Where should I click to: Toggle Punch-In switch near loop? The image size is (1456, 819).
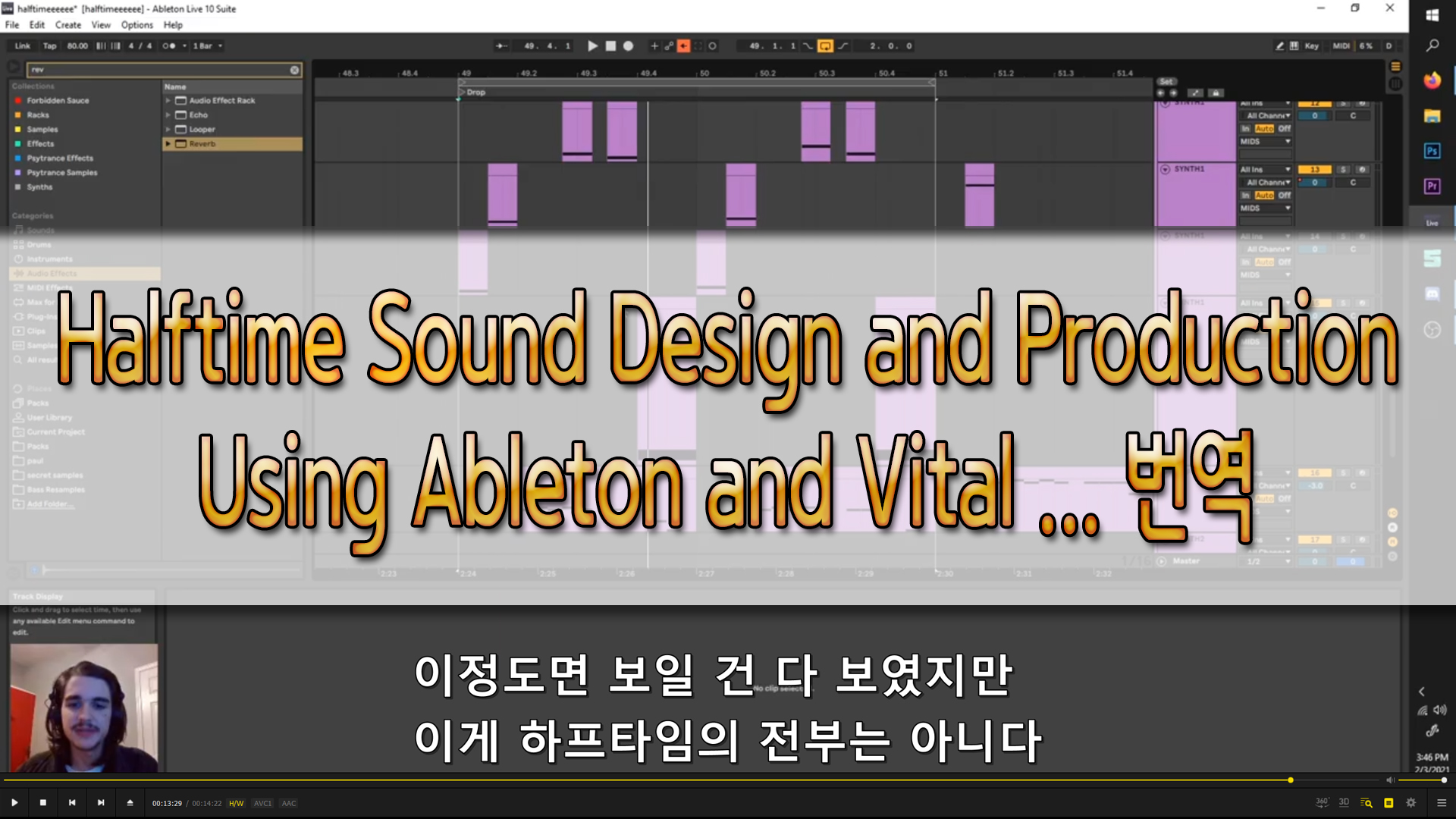808,46
